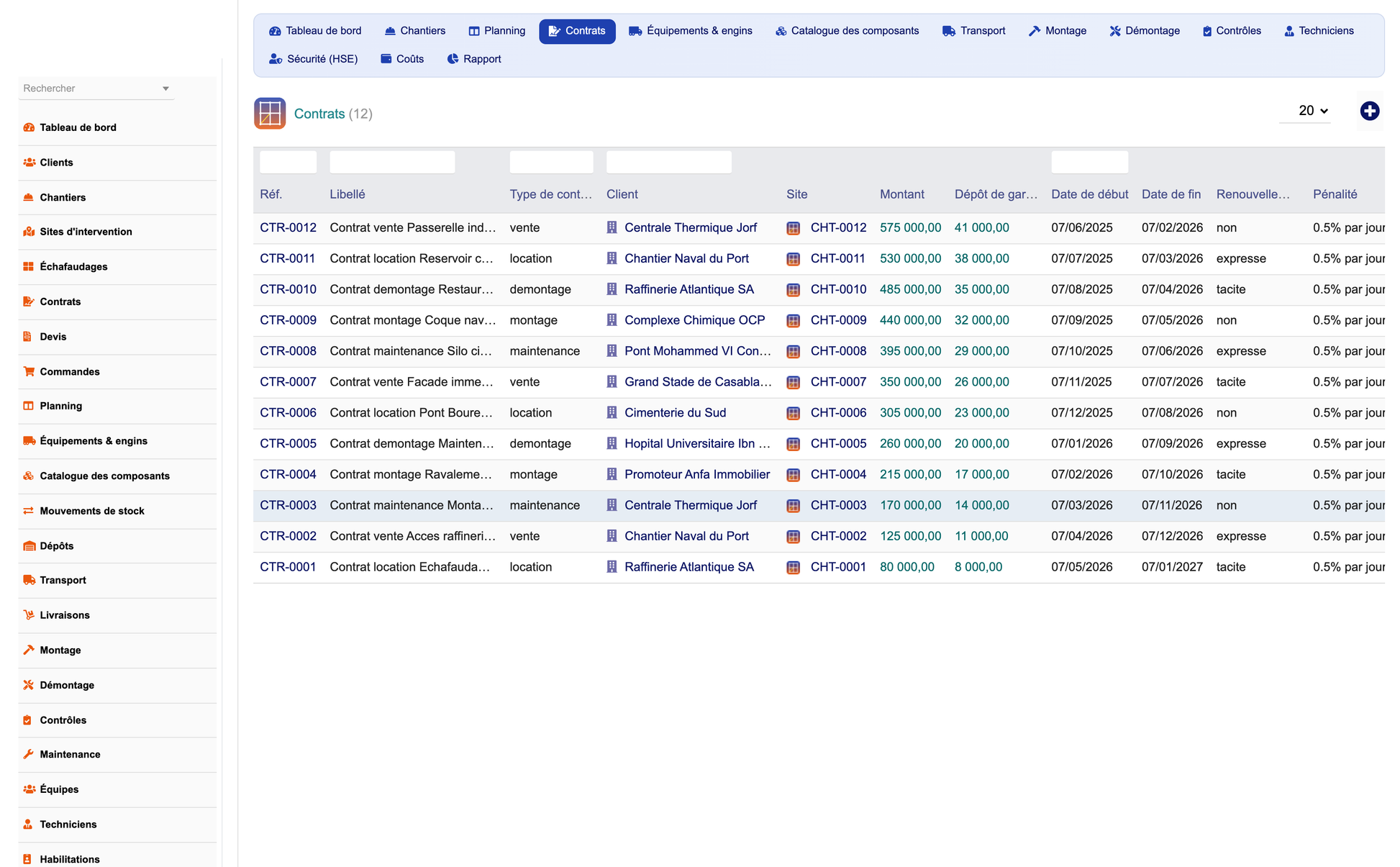This screenshot has height=867, width=1400.
Task: Click the Planning sidebar columns icon
Action: (29, 406)
